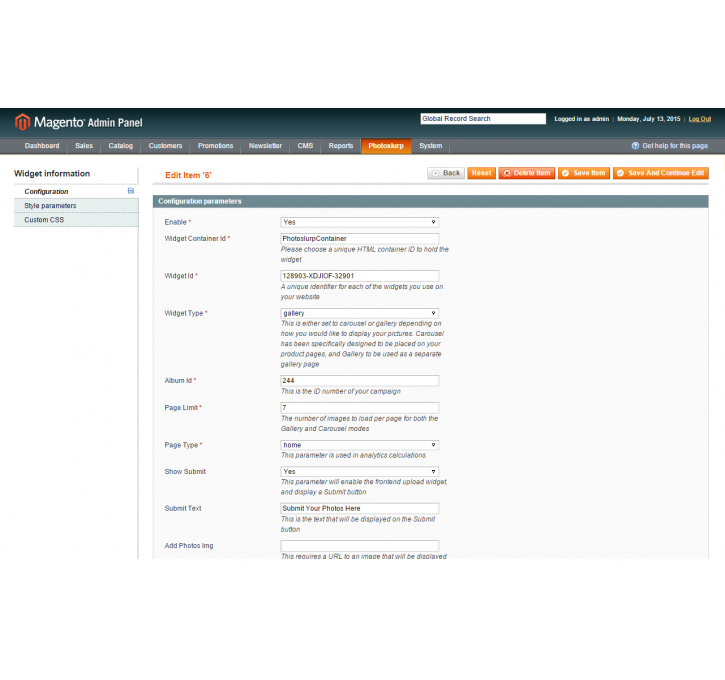Open the Photoslurp menu
Screen dimensions: 725x680
(386, 146)
